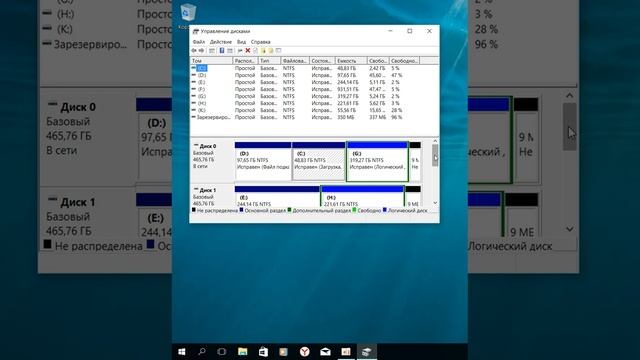This screenshot has width=640, height=360.
Task: Open Help with the blue question-mark icon
Action: [x=222, y=51]
